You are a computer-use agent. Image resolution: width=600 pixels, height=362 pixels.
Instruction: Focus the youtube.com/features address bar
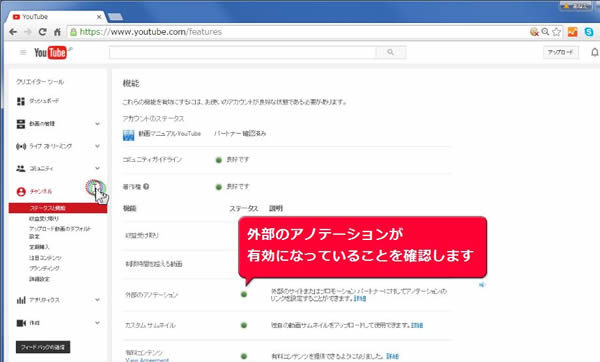pyautogui.click(x=297, y=32)
